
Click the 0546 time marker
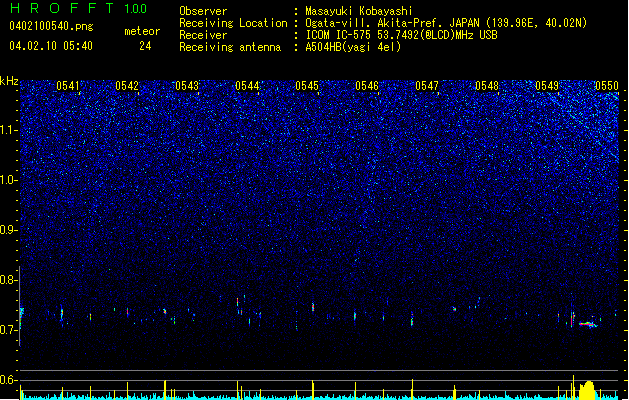(x=367, y=86)
